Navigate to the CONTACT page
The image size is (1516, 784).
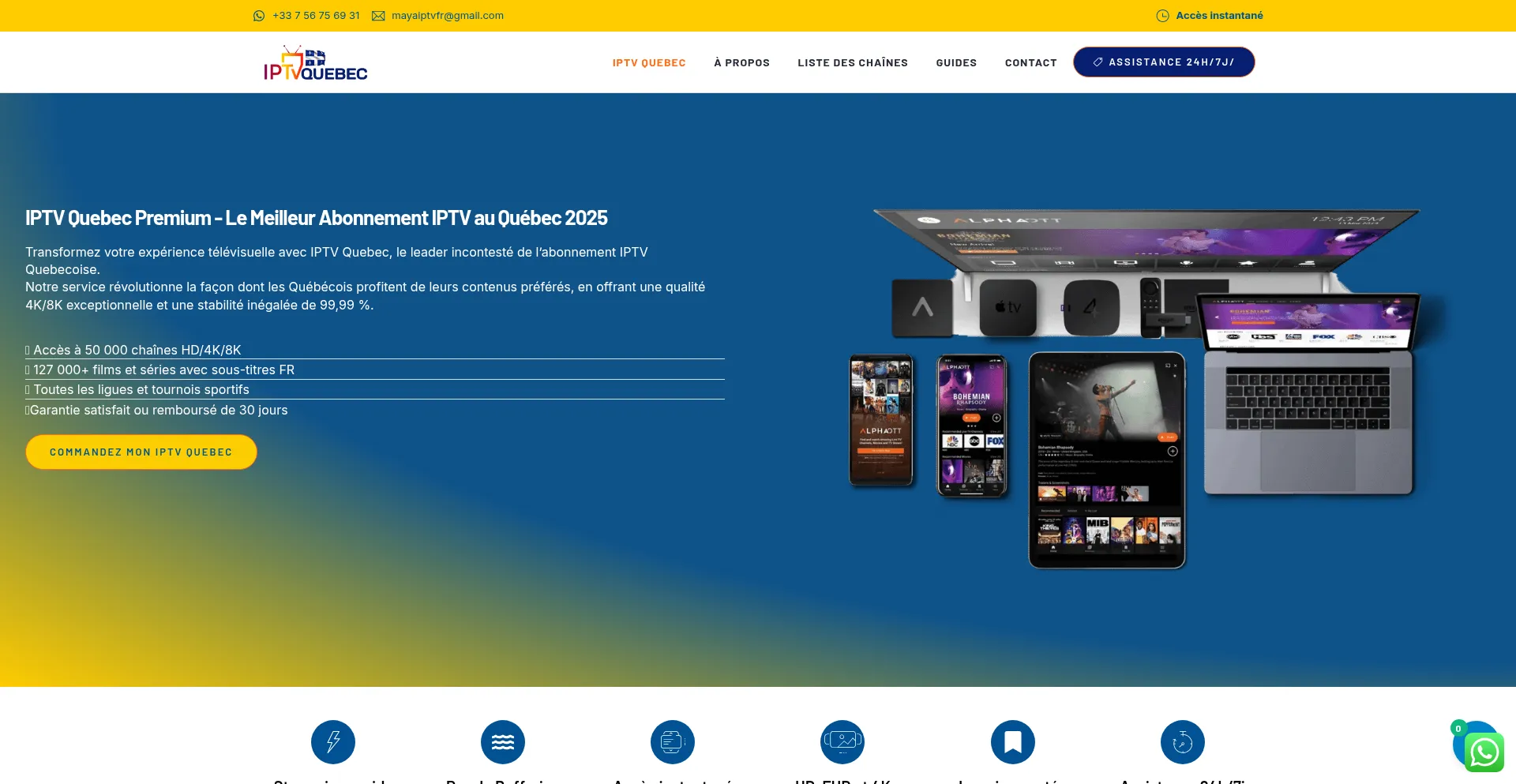1030,63
